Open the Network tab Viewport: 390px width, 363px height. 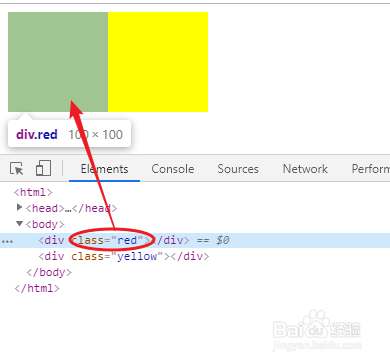click(305, 169)
